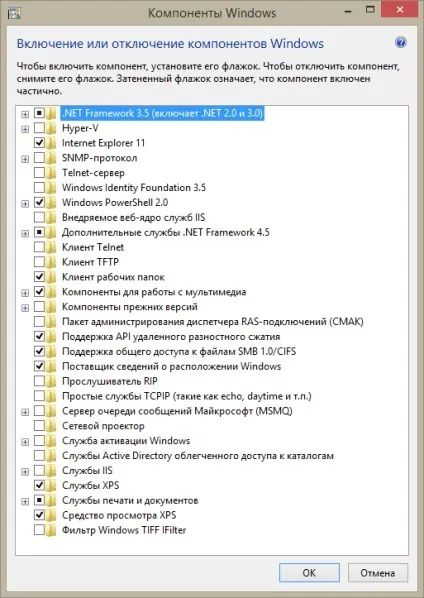Expand Службы печати и документов node

pos(25,501)
